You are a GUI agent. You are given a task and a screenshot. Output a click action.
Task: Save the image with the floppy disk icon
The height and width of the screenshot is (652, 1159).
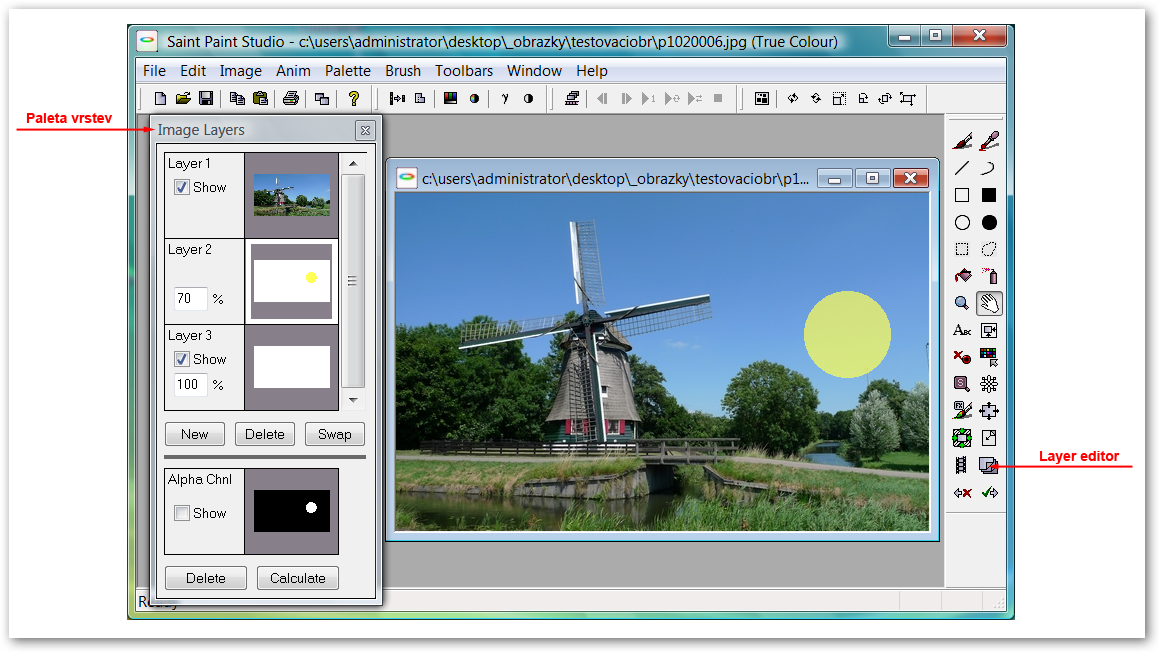tap(206, 98)
